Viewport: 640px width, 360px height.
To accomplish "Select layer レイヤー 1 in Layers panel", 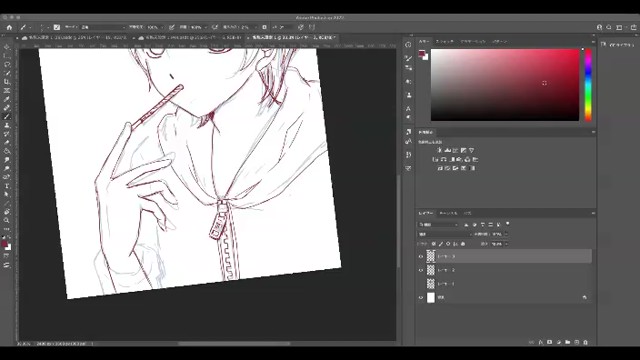I will pos(505,284).
